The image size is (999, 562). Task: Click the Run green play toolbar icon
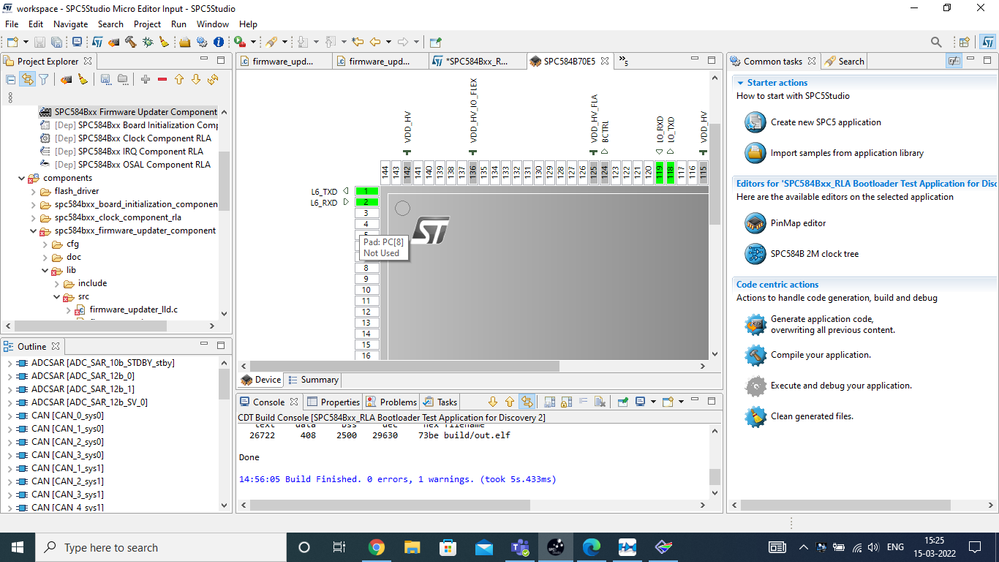click(x=240, y=42)
